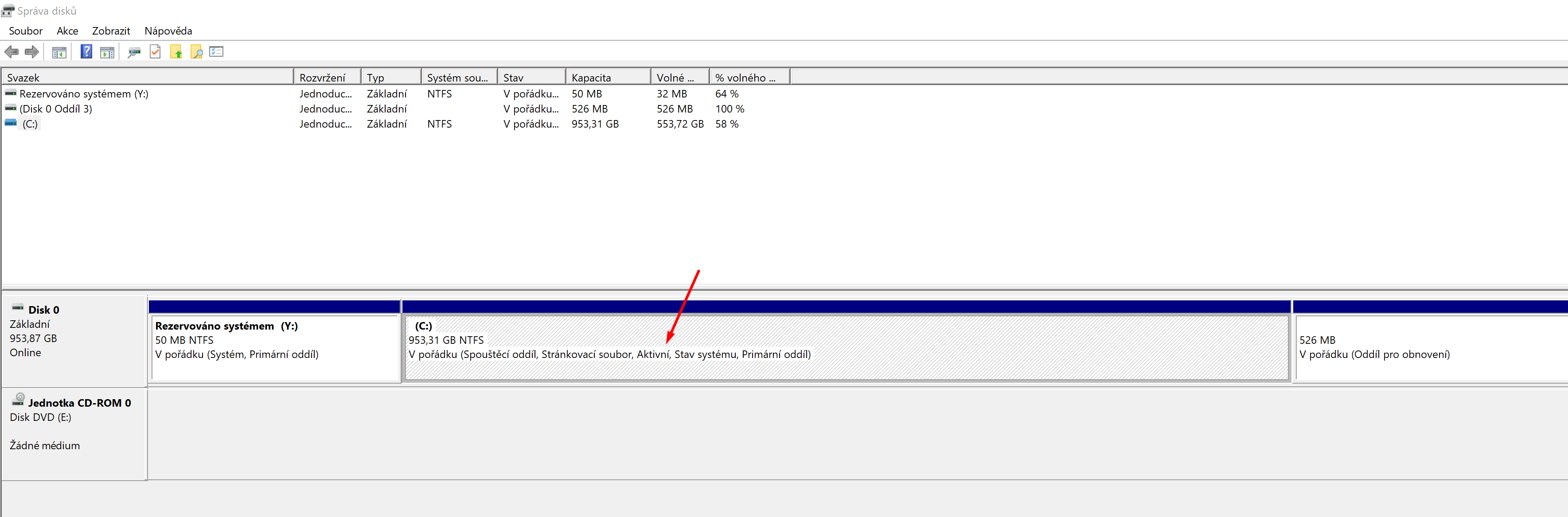Viewport: 1568px width, 517px height.
Task: Click the % volného ... column header
Action: pyautogui.click(x=750, y=77)
